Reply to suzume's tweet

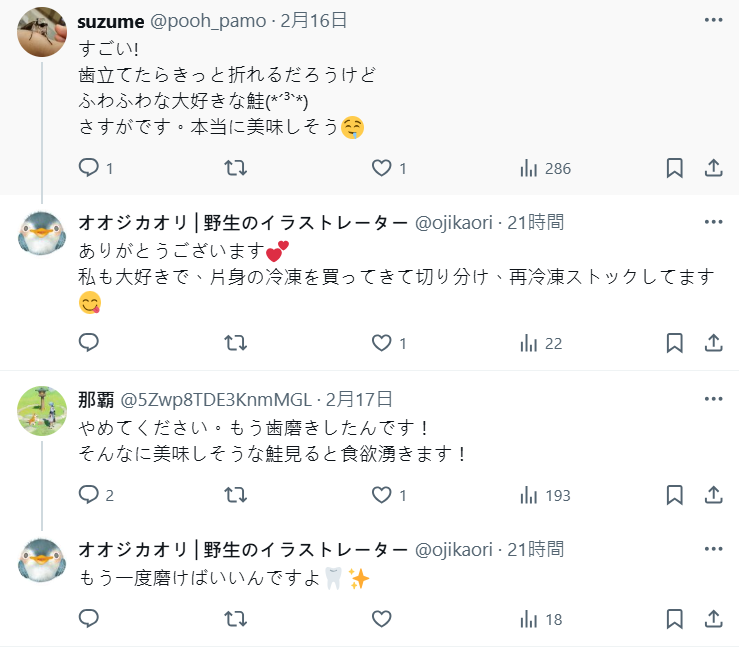click(x=89, y=168)
